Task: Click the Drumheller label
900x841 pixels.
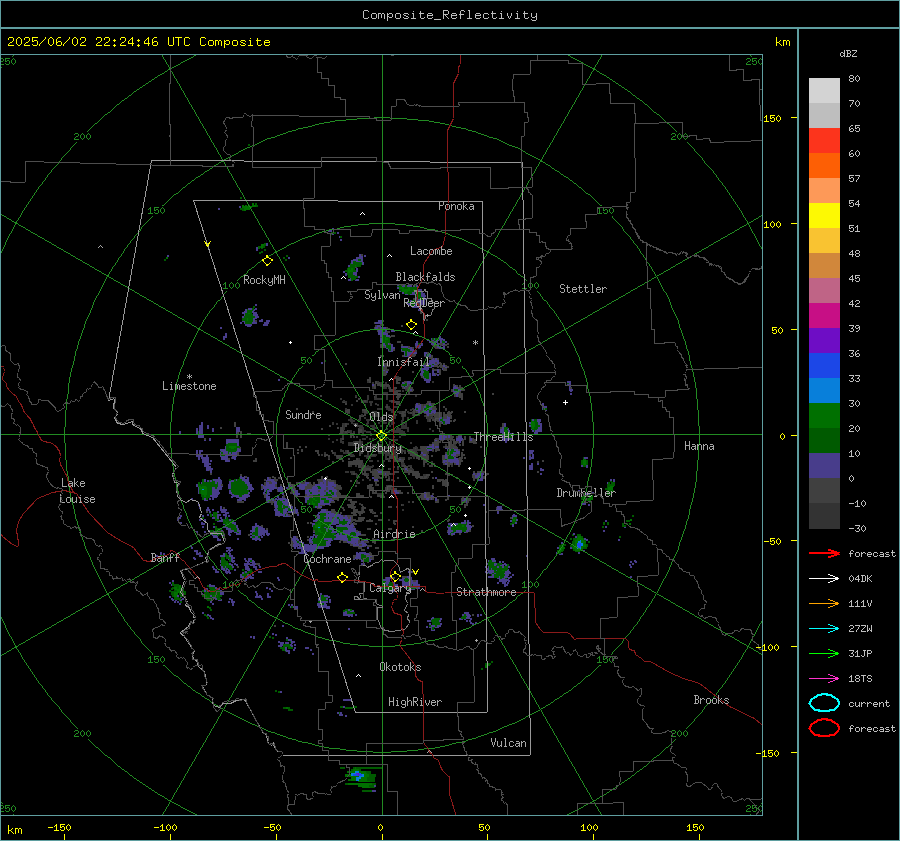Action: [585, 493]
